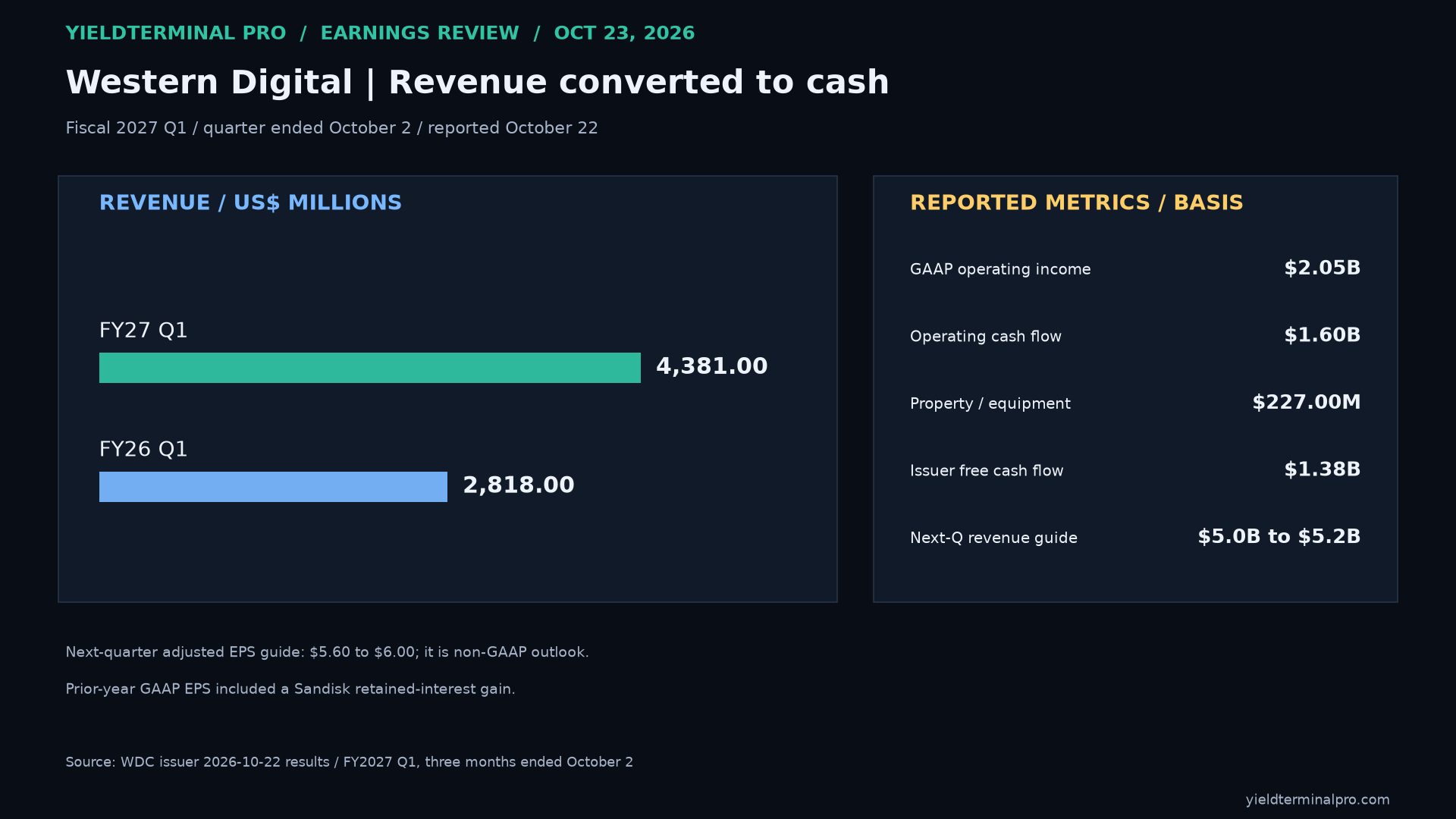This screenshot has height=819, width=1456.
Task: Click the Operating cash flow label
Action: (x=985, y=337)
